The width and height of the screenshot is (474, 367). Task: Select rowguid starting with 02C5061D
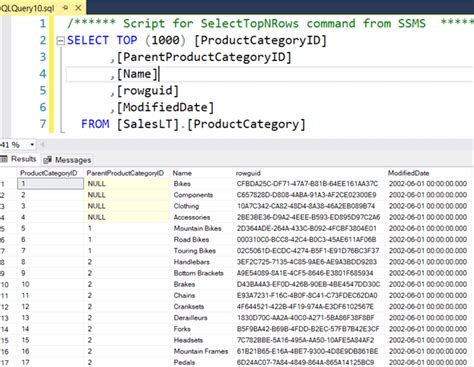click(x=308, y=251)
